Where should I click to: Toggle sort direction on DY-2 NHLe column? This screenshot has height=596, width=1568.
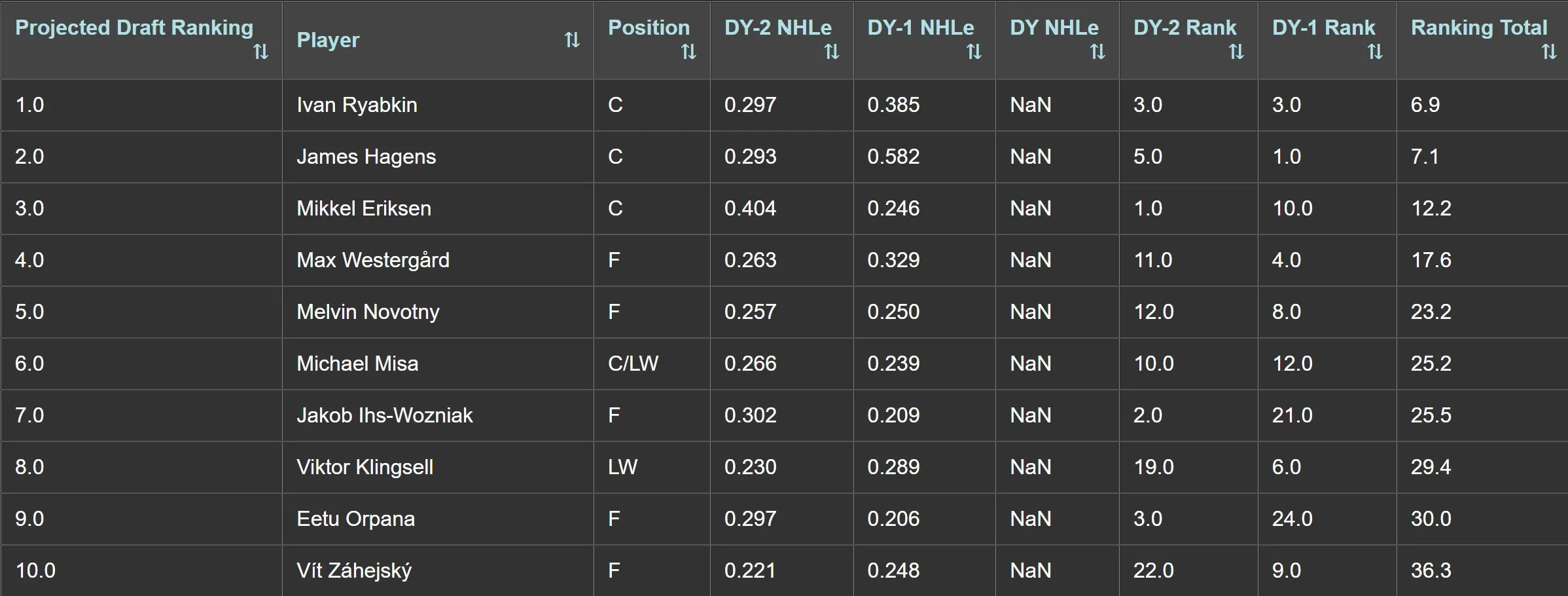tap(831, 52)
